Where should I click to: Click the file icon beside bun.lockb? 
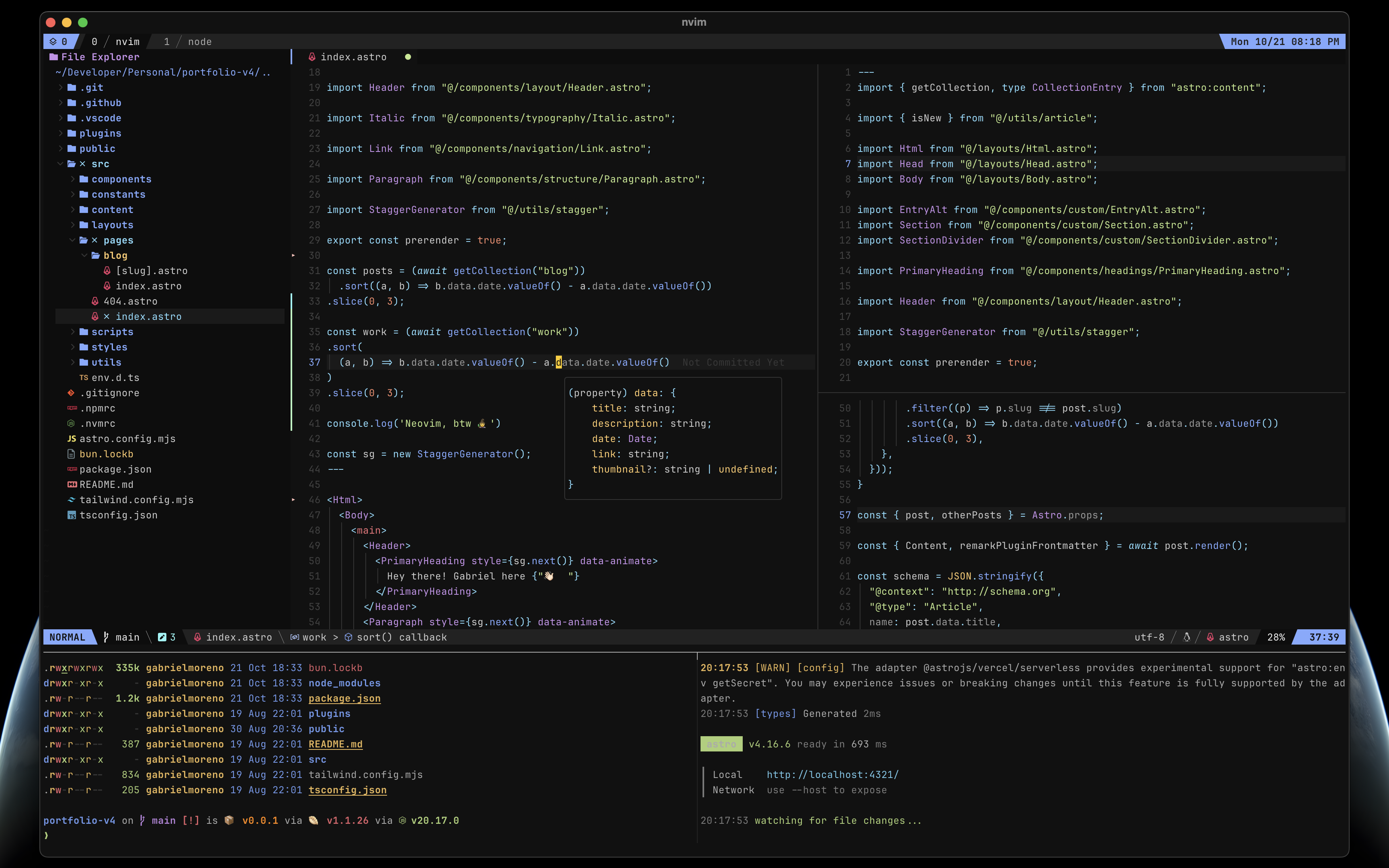click(x=71, y=454)
